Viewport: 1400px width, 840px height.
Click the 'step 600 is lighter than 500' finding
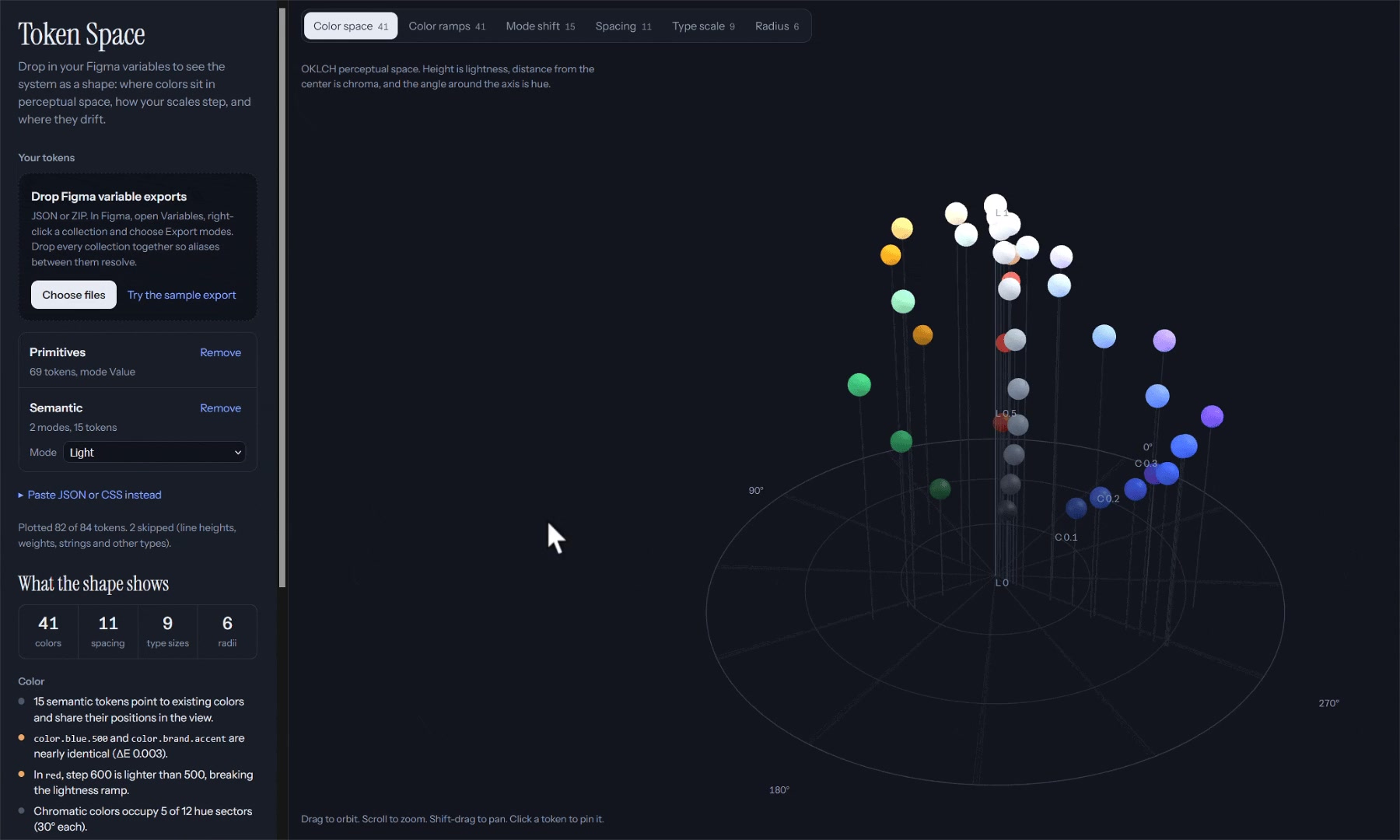[x=143, y=782]
